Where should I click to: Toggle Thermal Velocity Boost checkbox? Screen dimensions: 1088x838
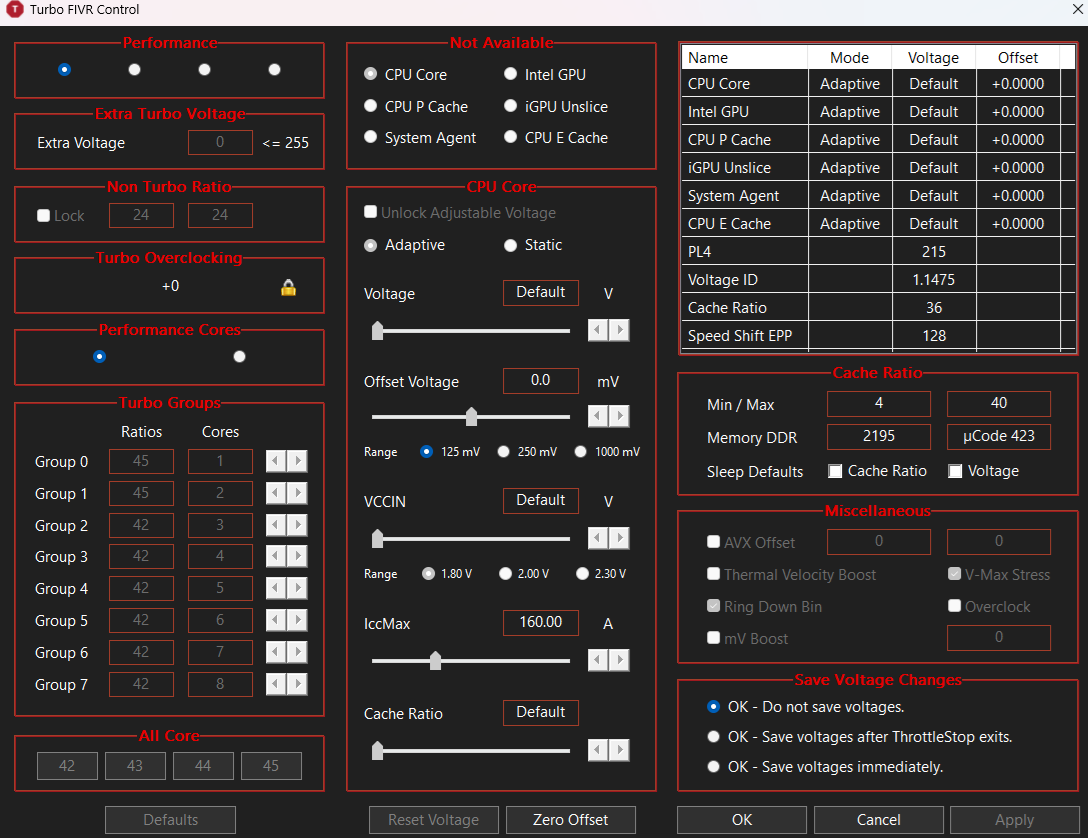713,574
